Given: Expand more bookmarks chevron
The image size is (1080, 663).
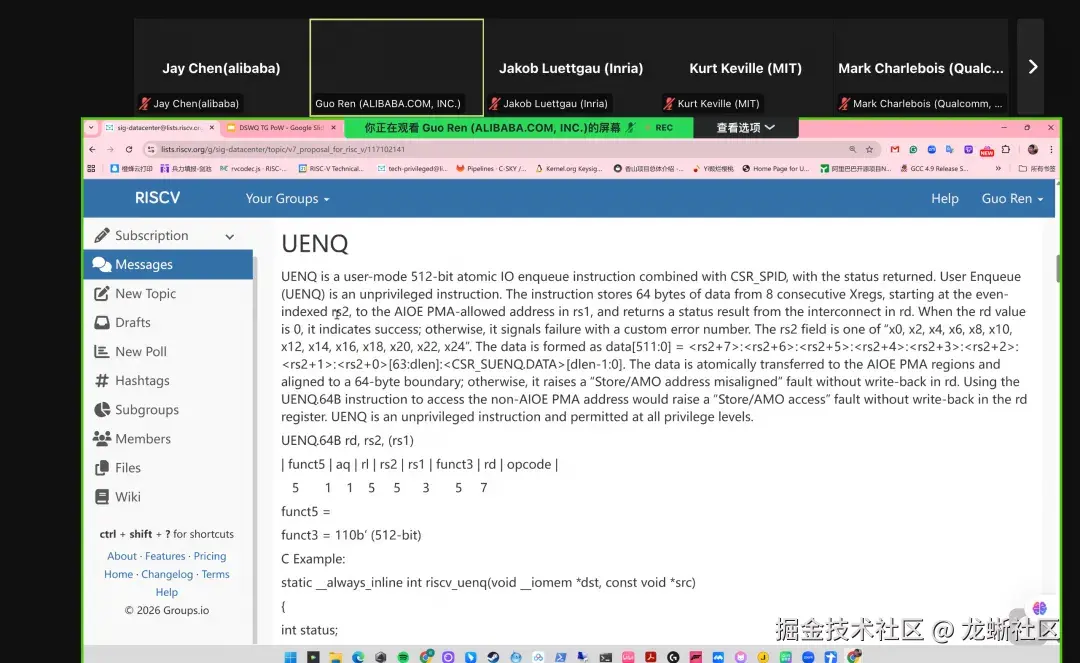Looking at the screenshot, I should [x=998, y=168].
